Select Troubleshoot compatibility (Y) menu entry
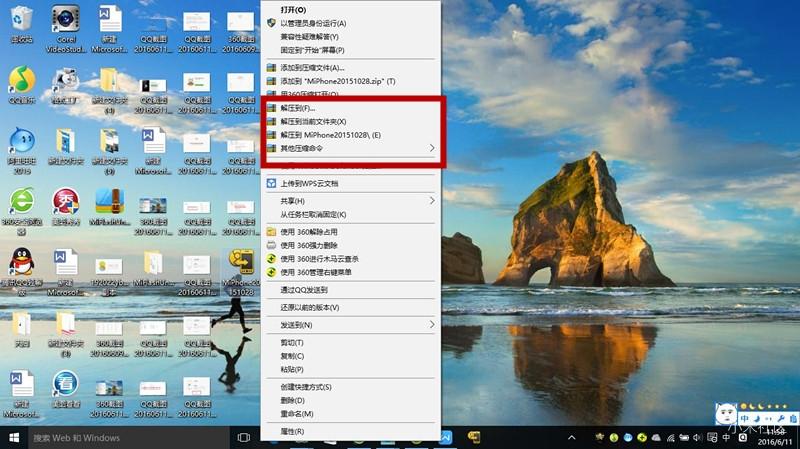800x449 pixels. (350, 36)
